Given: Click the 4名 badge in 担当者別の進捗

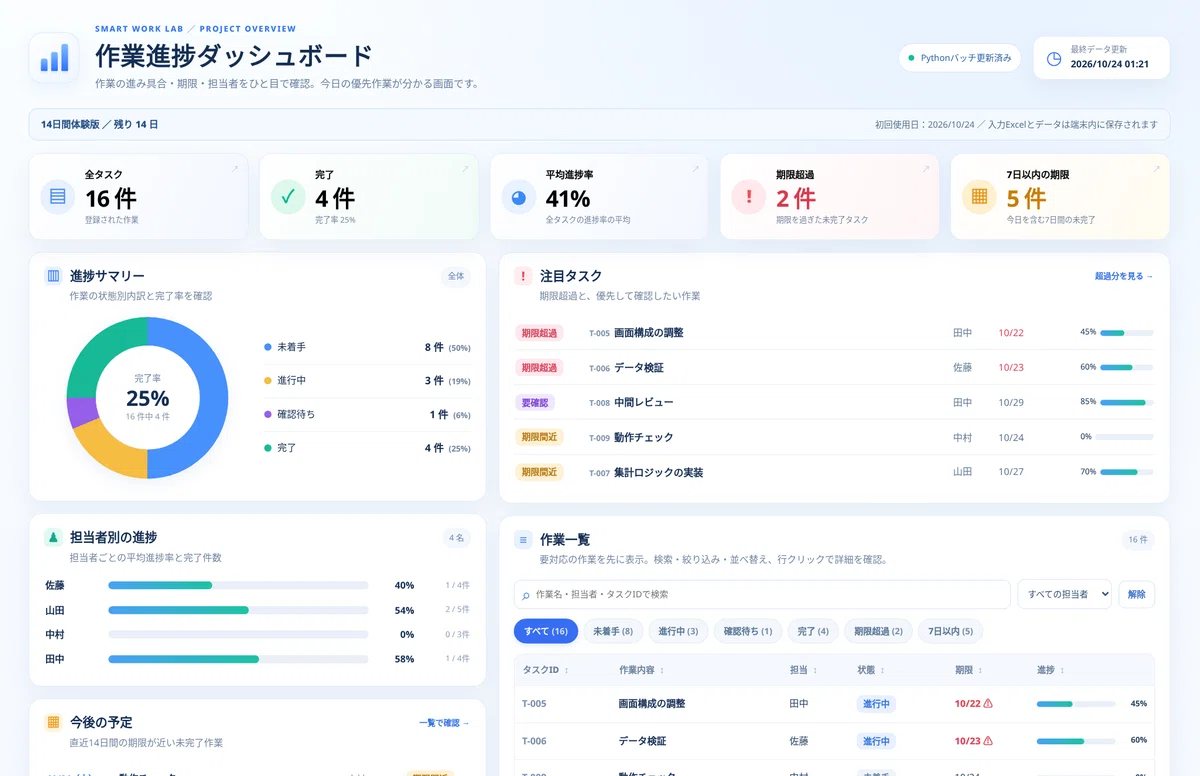Looking at the screenshot, I should (x=456, y=538).
